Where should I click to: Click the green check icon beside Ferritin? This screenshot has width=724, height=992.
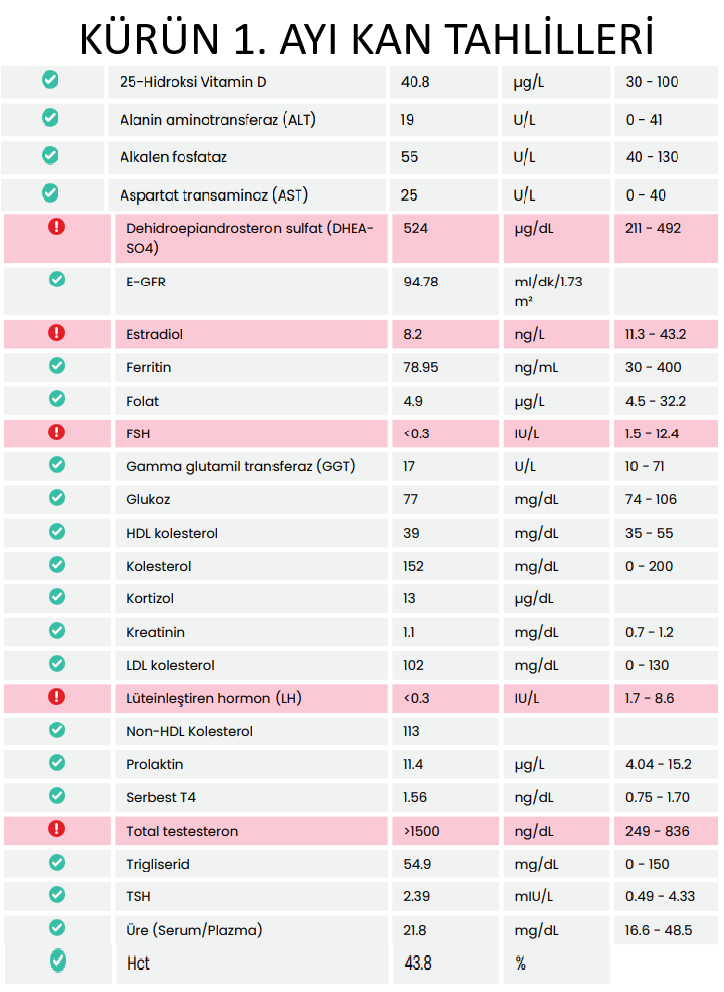pyautogui.click(x=57, y=366)
